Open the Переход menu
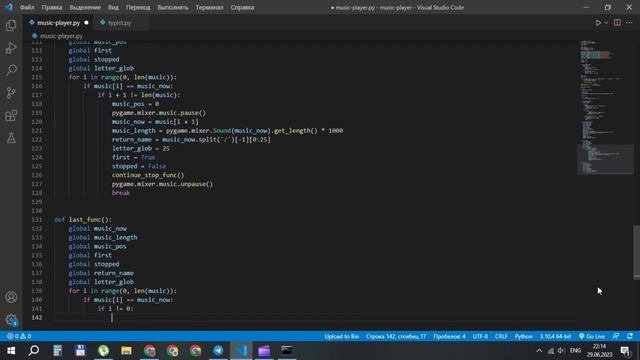Image resolution: width=640 pixels, height=360 pixels. [x=138, y=7]
